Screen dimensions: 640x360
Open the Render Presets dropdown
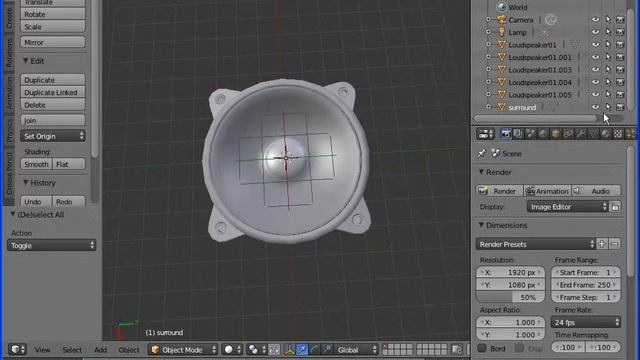535,244
